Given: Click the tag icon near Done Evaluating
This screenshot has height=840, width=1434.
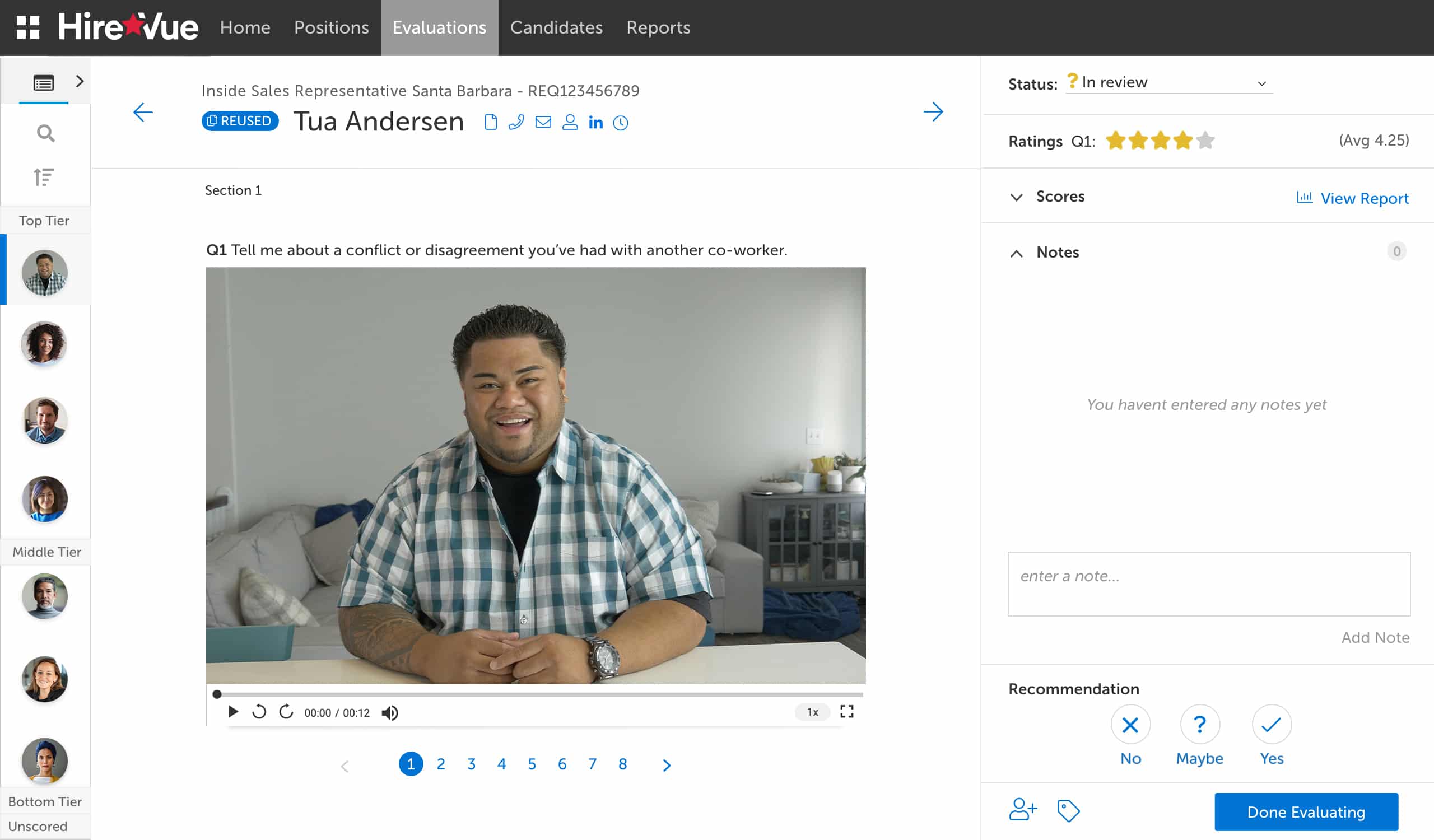Looking at the screenshot, I should pyautogui.click(x=1068, y=811).
